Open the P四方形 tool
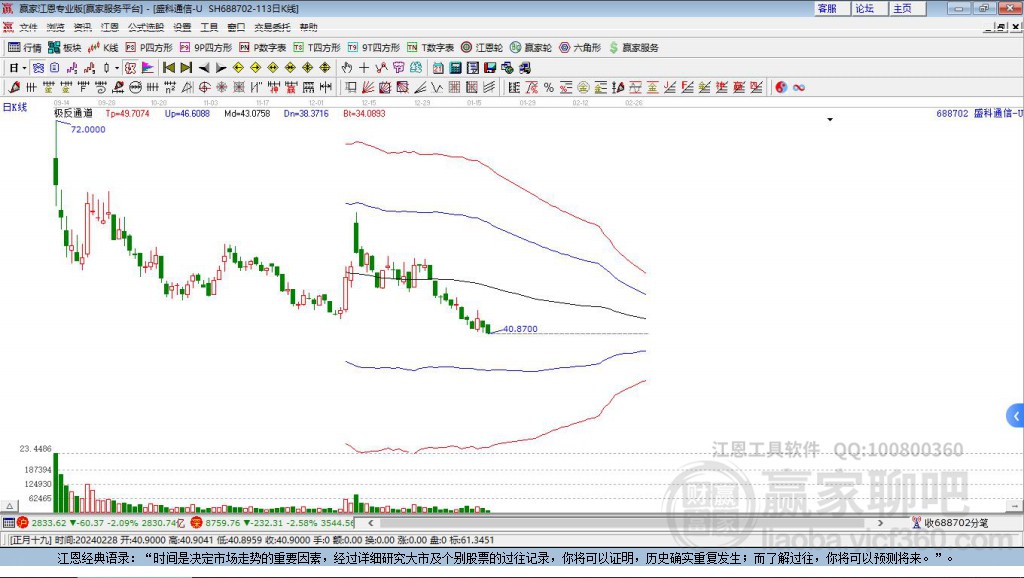The image size is (1024, 578). tap(149, 48)
